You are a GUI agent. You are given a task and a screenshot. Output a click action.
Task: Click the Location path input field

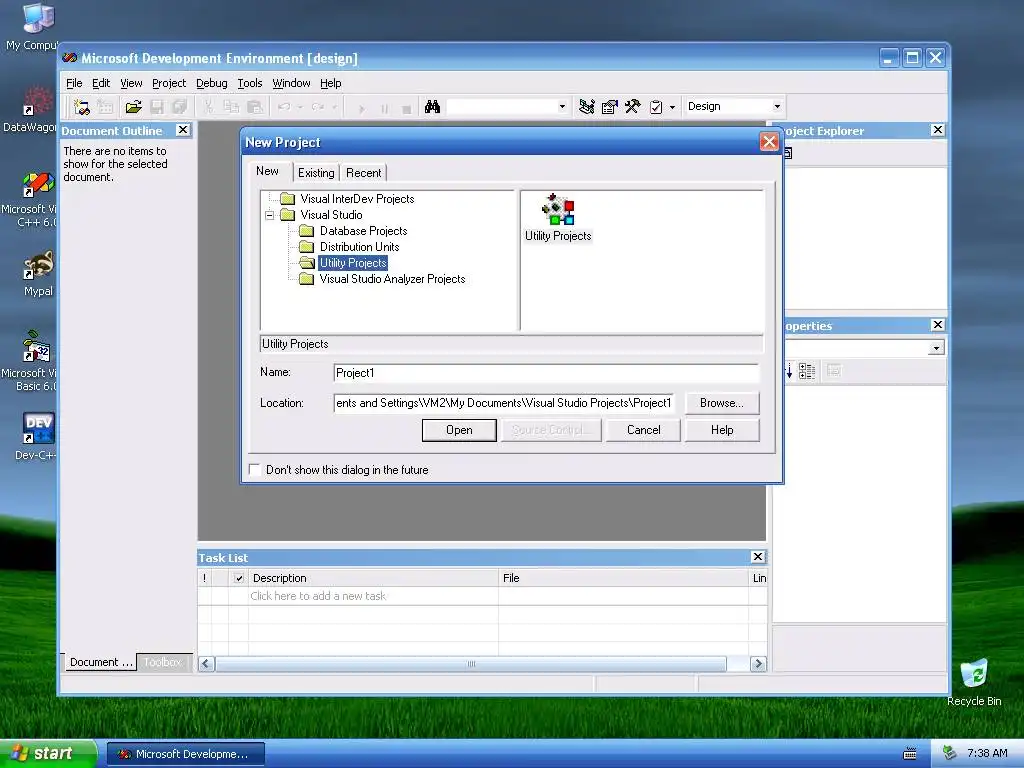(x=504, y=403)
